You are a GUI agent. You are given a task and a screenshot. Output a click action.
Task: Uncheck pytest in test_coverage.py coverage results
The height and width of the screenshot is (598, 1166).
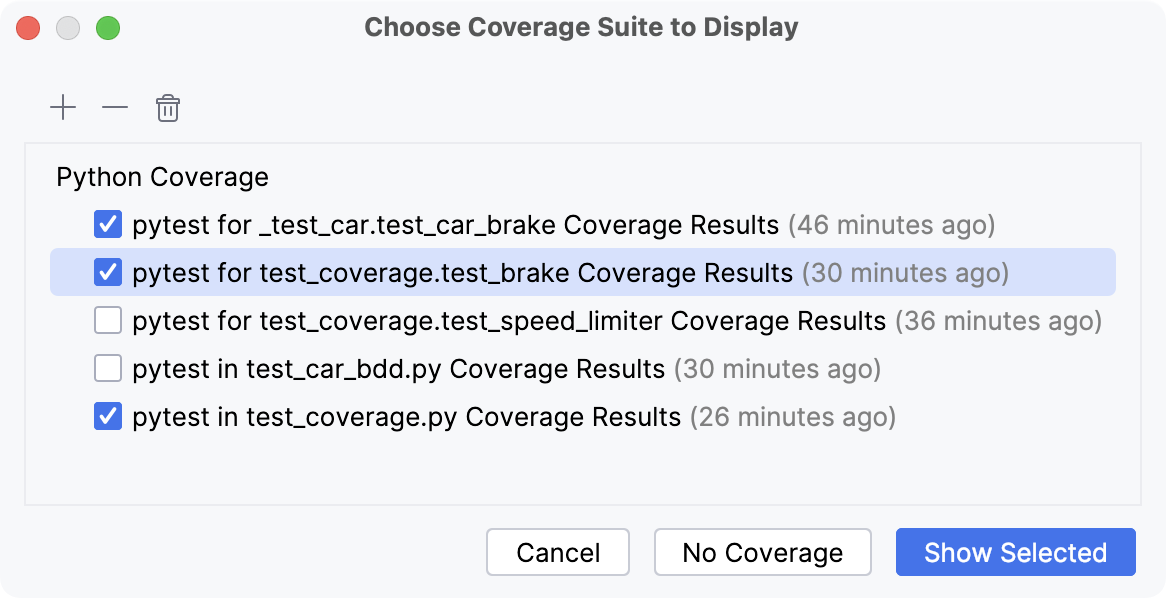click(107, 416)
